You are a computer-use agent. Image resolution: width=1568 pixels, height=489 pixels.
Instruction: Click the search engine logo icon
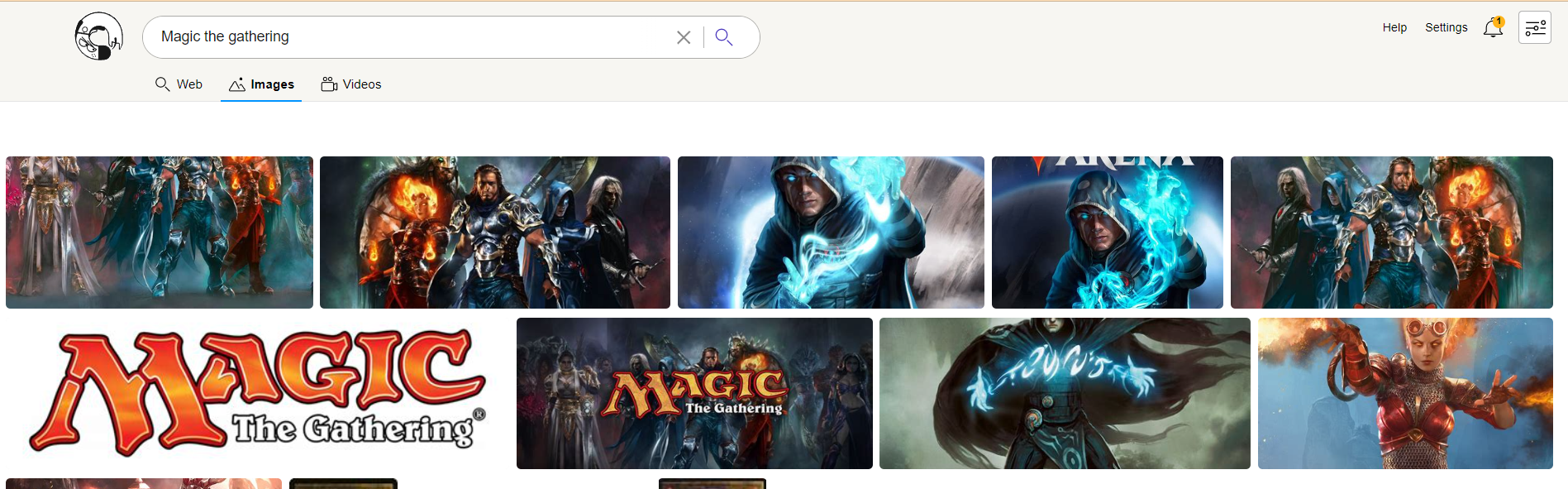pyautogui.click(x=99, y=36)
